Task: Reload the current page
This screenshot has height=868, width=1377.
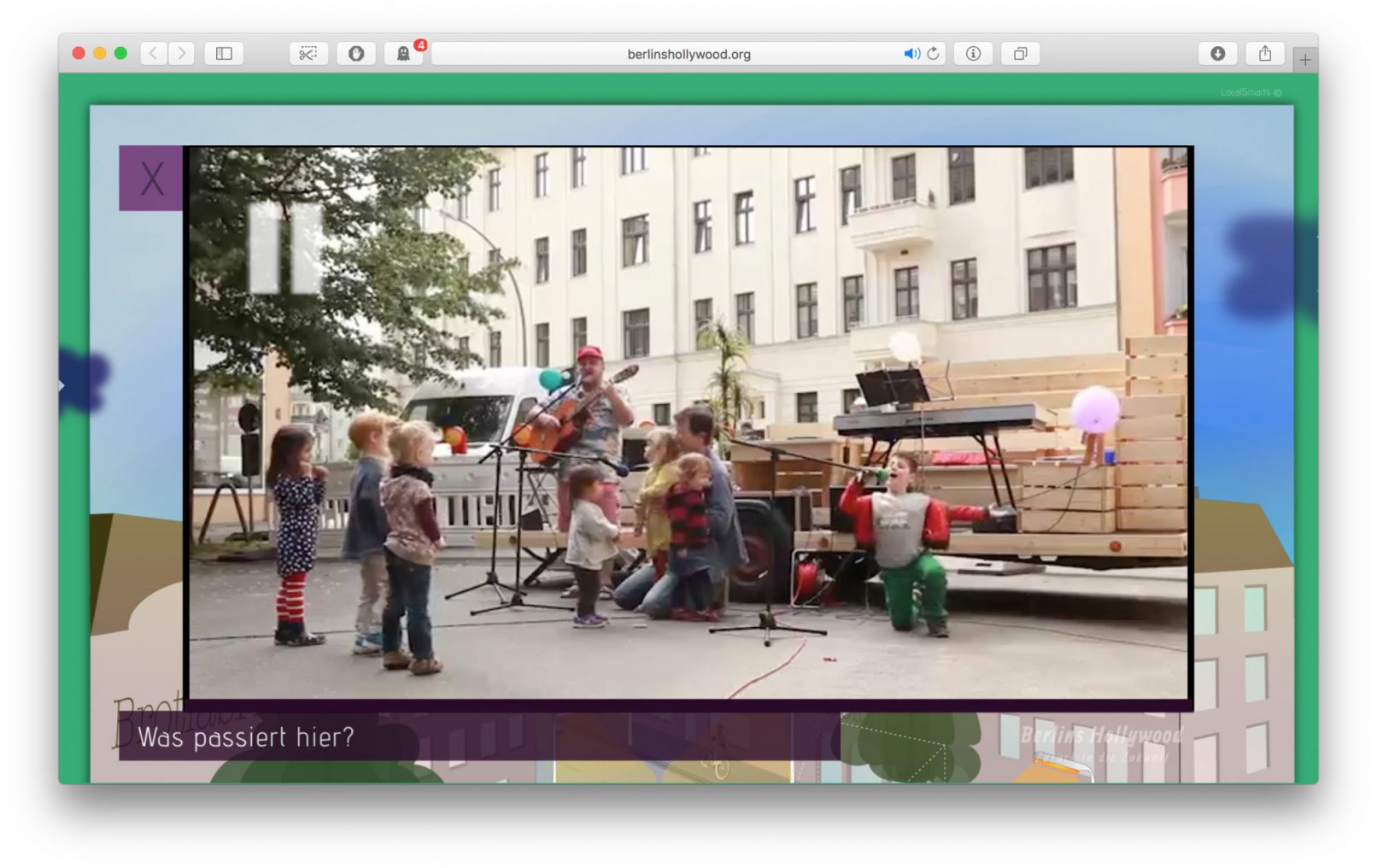Action: [x=933, y=54]
